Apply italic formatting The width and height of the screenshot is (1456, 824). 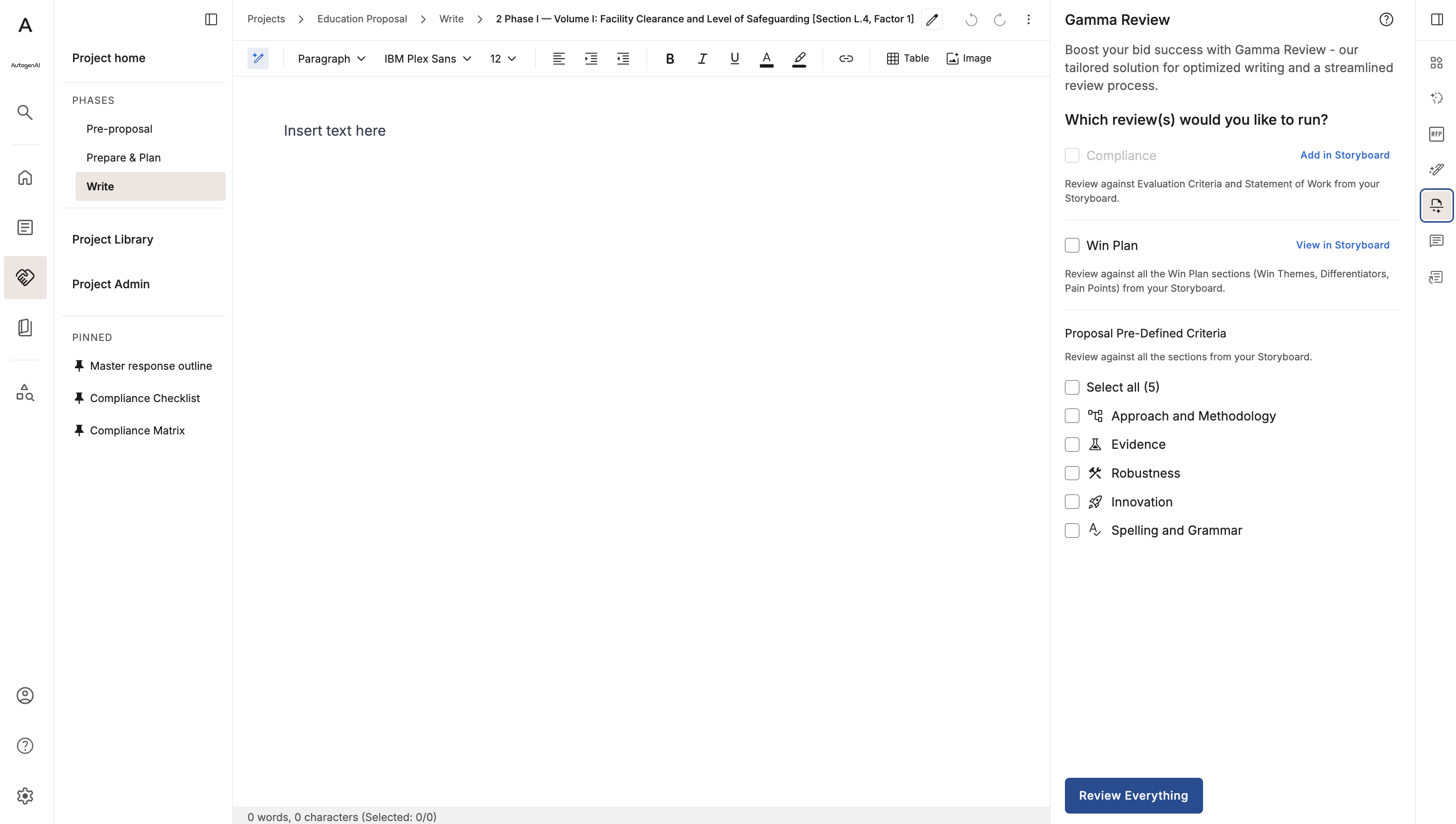tap(702, 58)
